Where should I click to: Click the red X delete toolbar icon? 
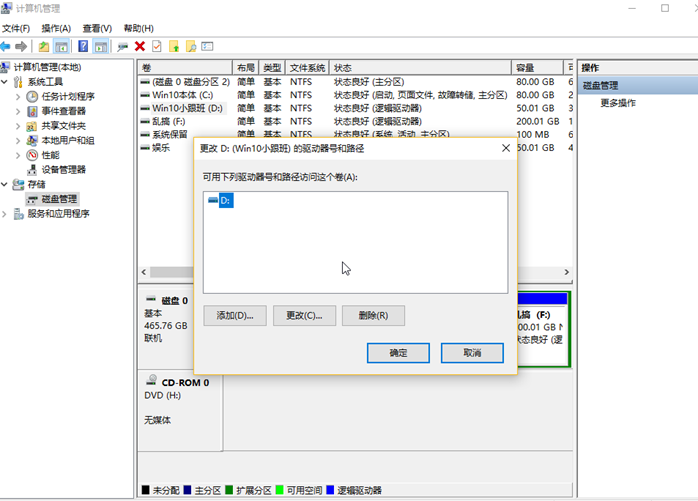tap(139, 46)
